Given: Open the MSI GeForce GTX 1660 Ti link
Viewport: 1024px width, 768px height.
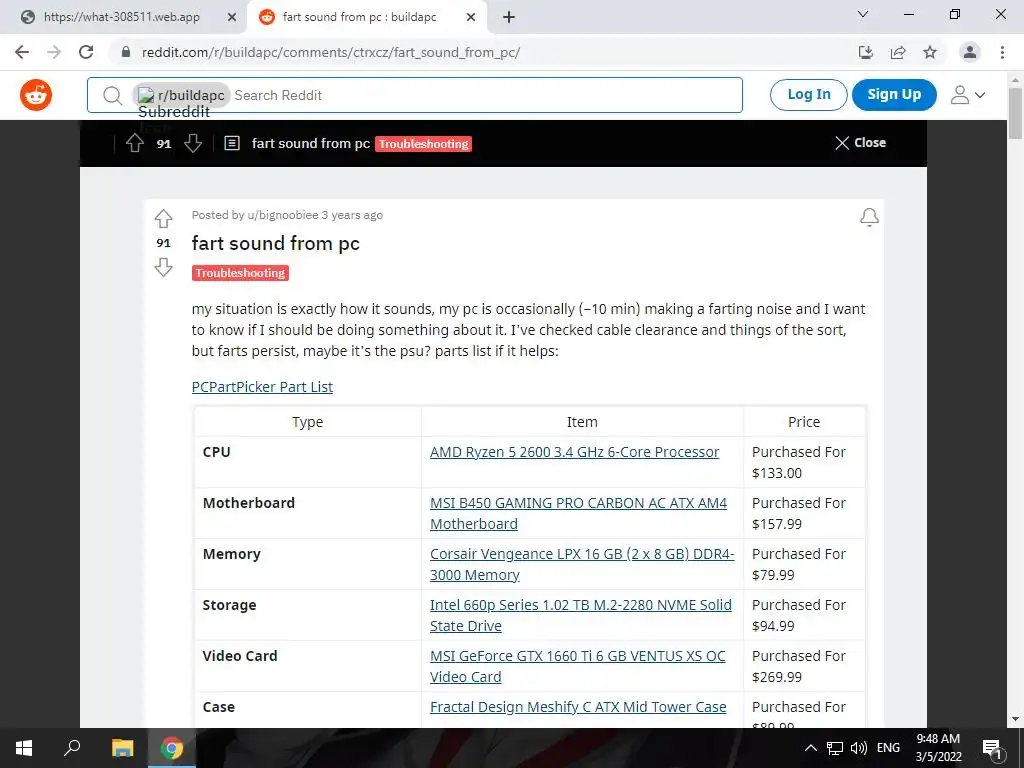Looking at the screenshot, I should point(577,666).
